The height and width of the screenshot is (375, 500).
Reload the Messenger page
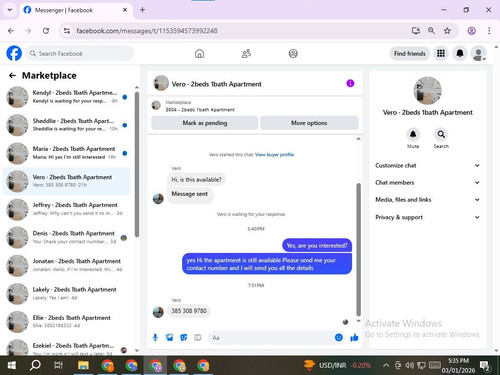[46, 31]
